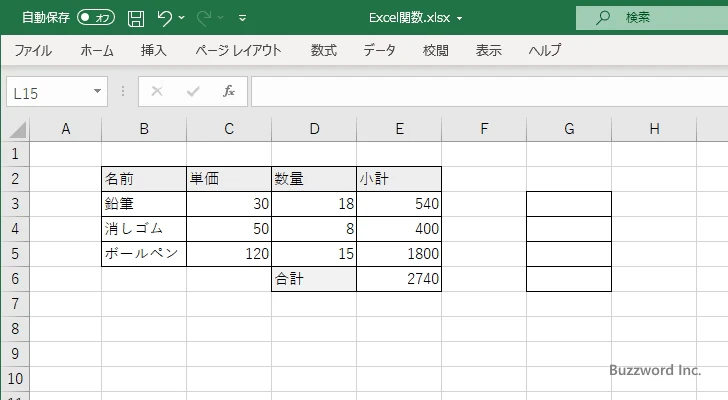Click the cell containing 単価
728x400 pixels.
pyautogui.click(x=229, y=179)
